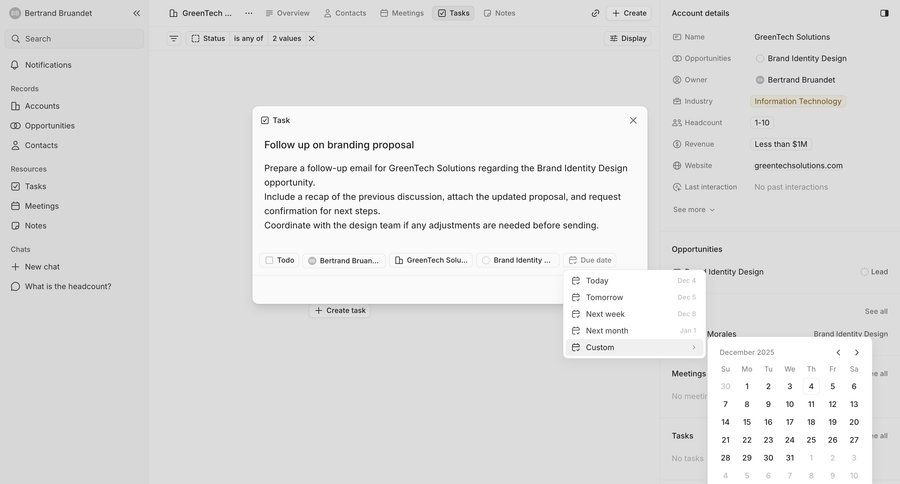900x484 pixels.
Task: Change the Brand Identity ... opportunity chip
Action: click(x=518, y=260)
